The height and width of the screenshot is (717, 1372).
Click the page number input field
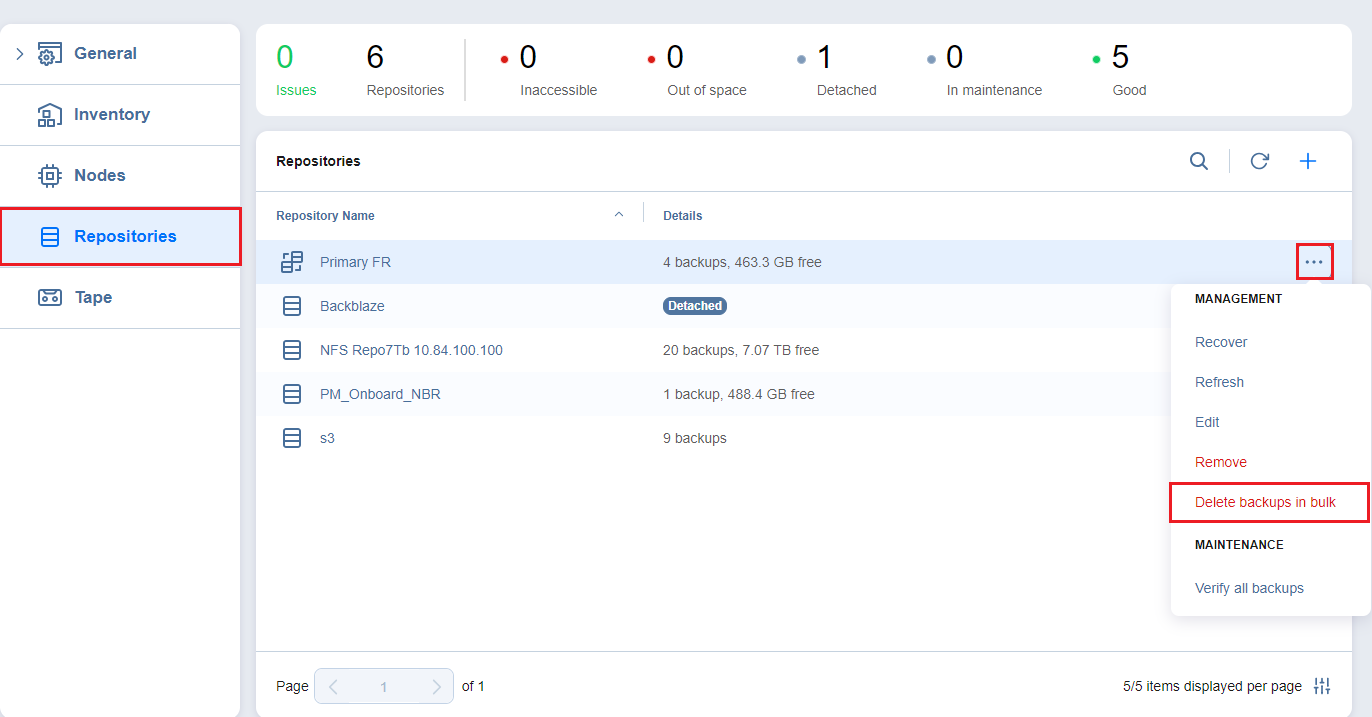tap(384, 687)
